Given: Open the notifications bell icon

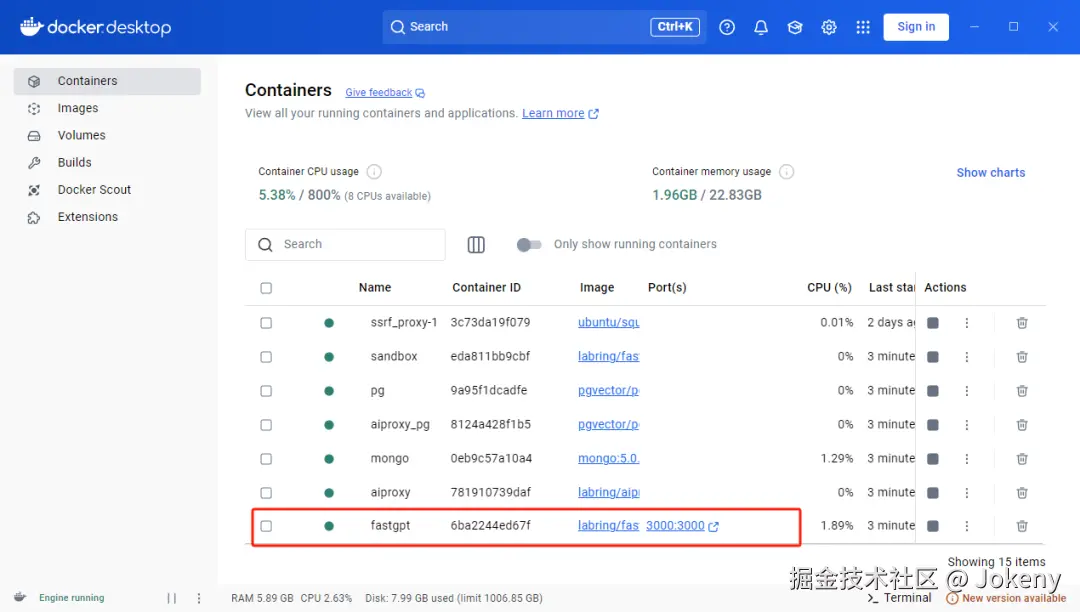Looking at the screenshot, I should point(760,27).
